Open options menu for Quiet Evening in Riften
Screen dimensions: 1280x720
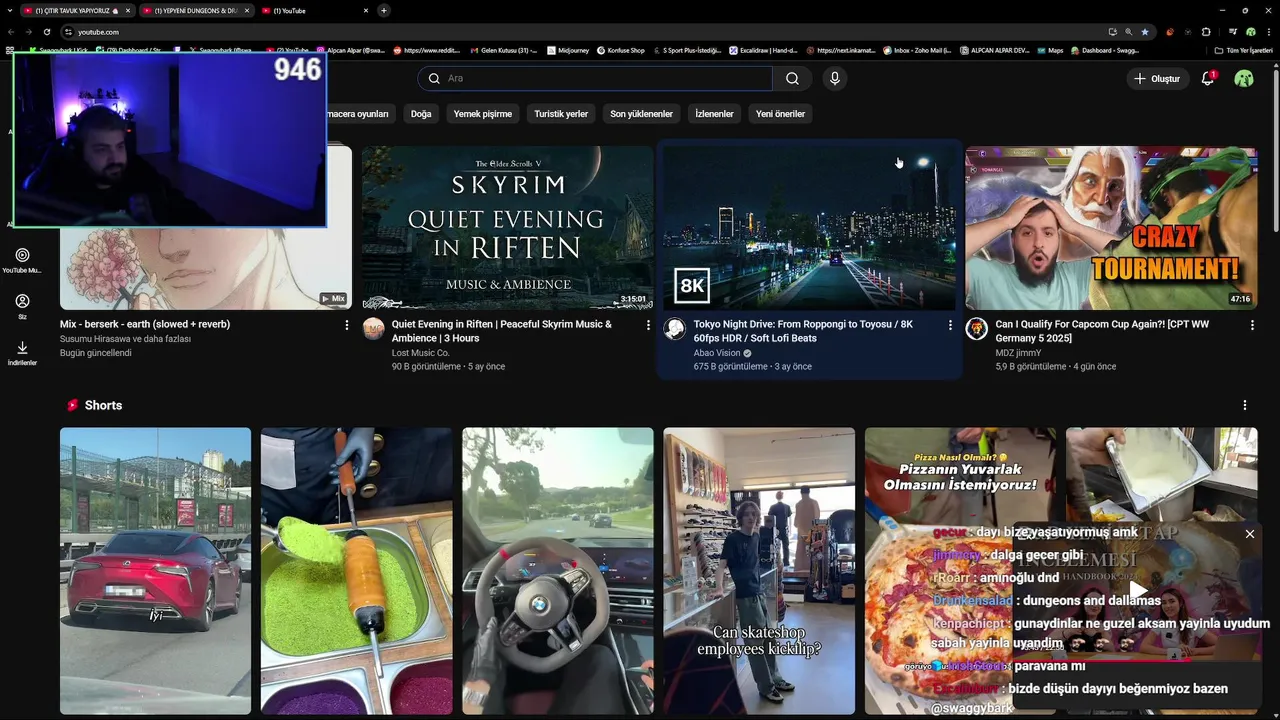(649, 325)
